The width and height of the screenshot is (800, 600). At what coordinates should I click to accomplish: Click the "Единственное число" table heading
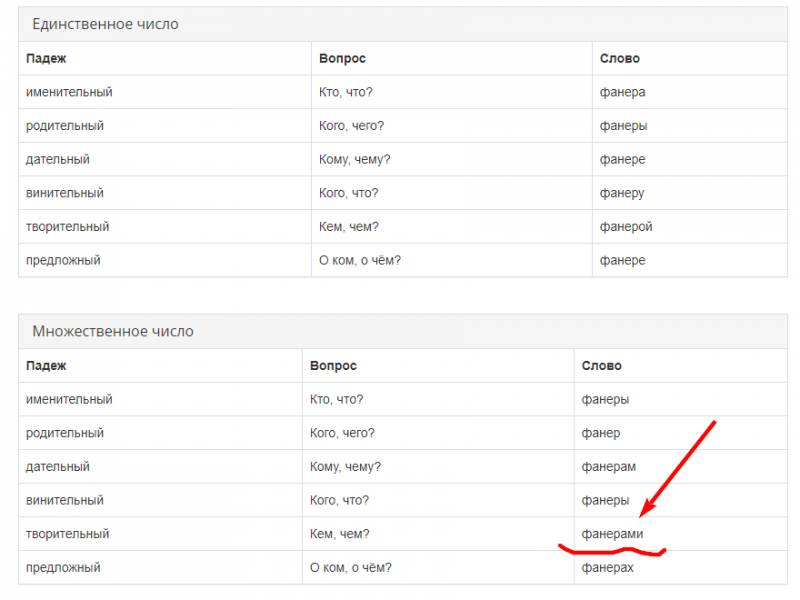(105, 24)
